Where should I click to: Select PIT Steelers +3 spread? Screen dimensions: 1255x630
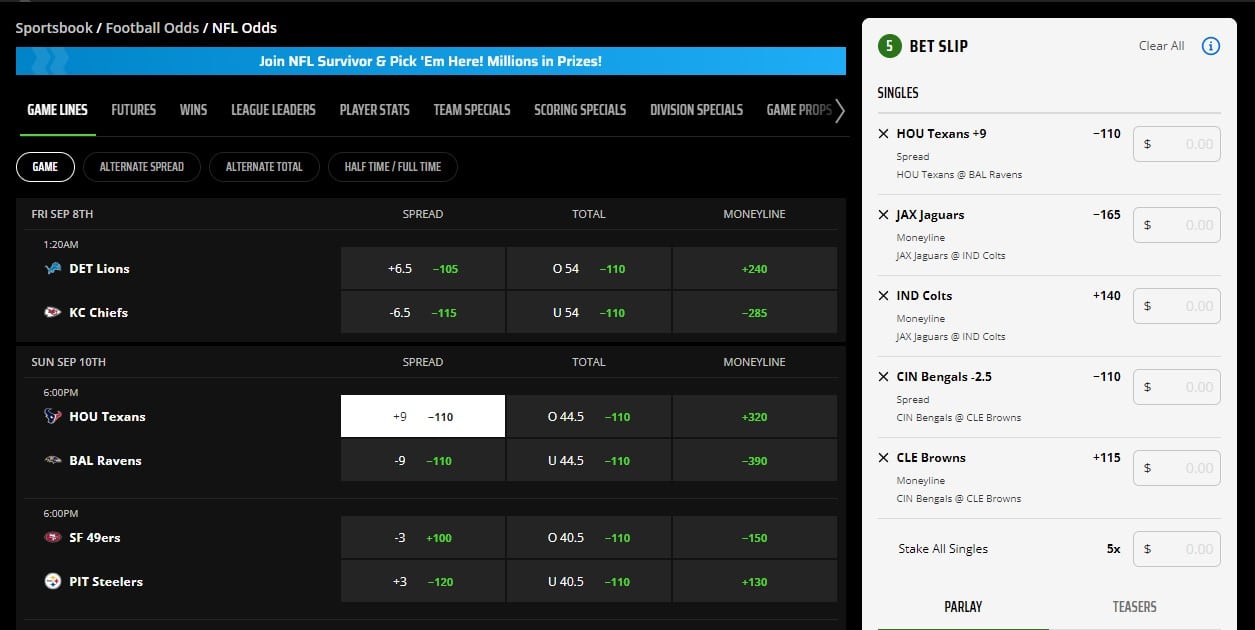pos(423,581)
